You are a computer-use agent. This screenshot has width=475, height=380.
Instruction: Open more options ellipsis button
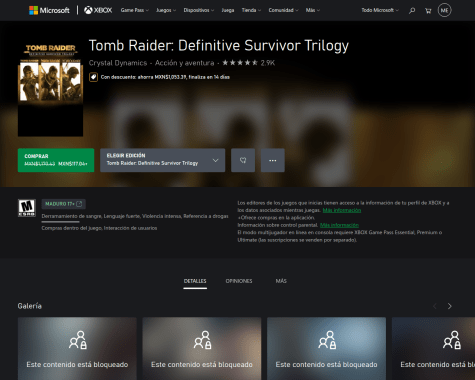pos(273,160)
